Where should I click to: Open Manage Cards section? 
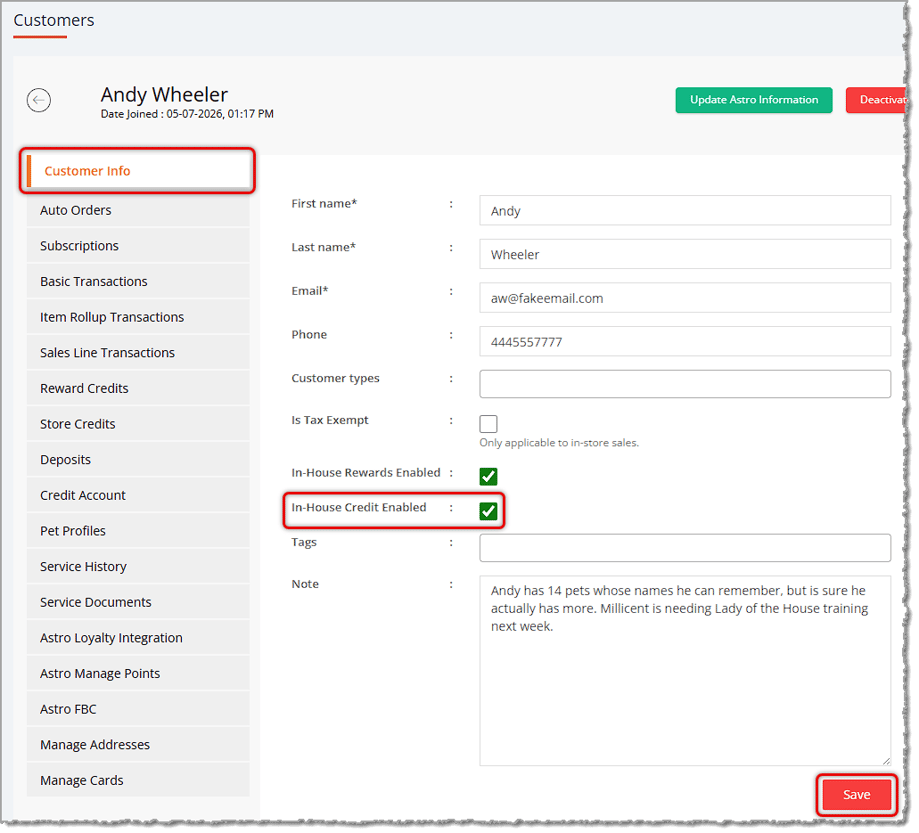pos(138,781)
